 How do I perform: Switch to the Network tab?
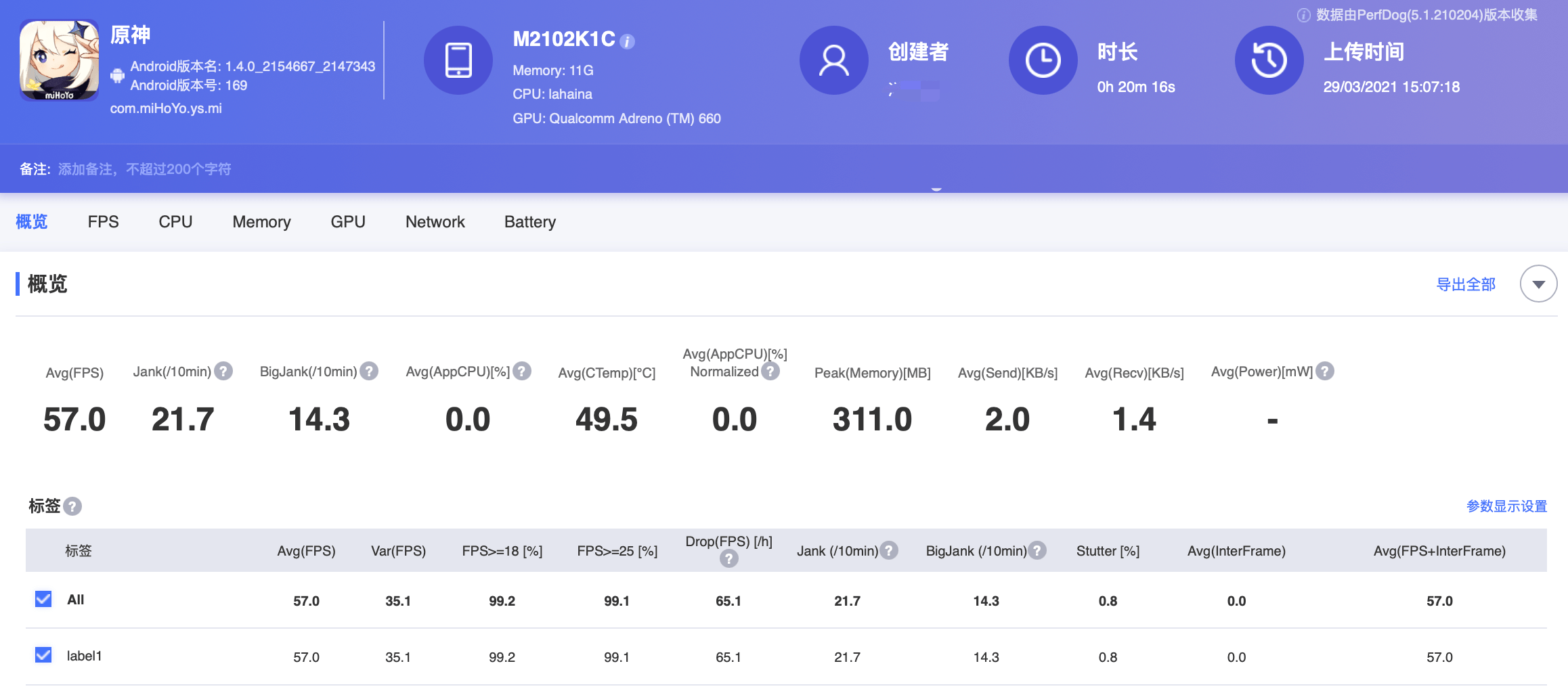pyautogui.click(x=435, y=222)
